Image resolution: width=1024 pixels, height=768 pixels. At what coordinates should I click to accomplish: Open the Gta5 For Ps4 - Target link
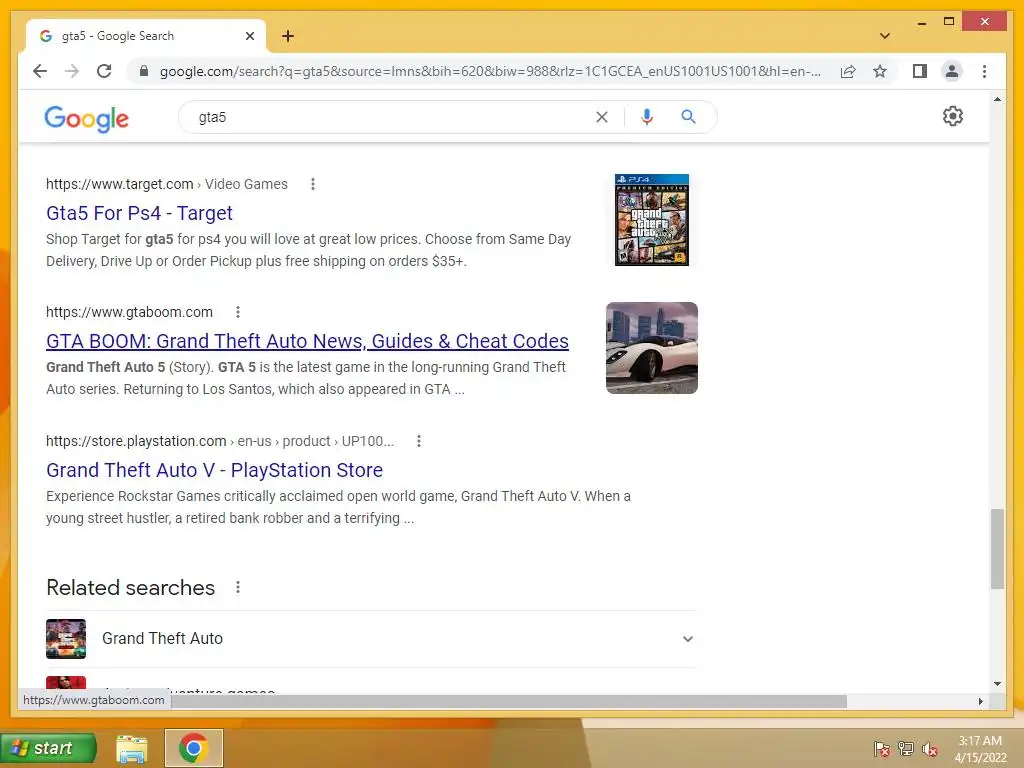coord(139,213)
